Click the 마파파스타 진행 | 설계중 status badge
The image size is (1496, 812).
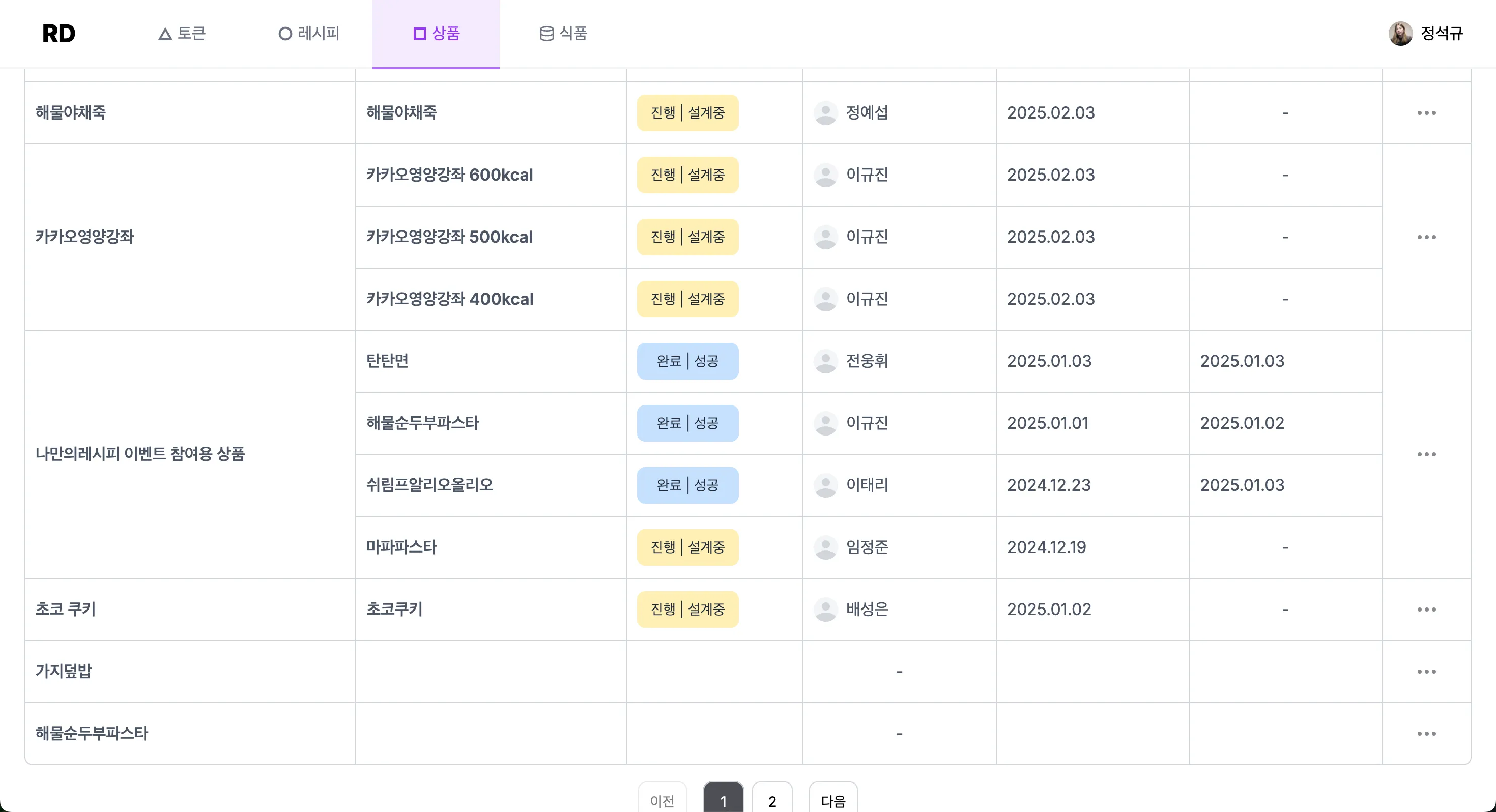(687, 547)
